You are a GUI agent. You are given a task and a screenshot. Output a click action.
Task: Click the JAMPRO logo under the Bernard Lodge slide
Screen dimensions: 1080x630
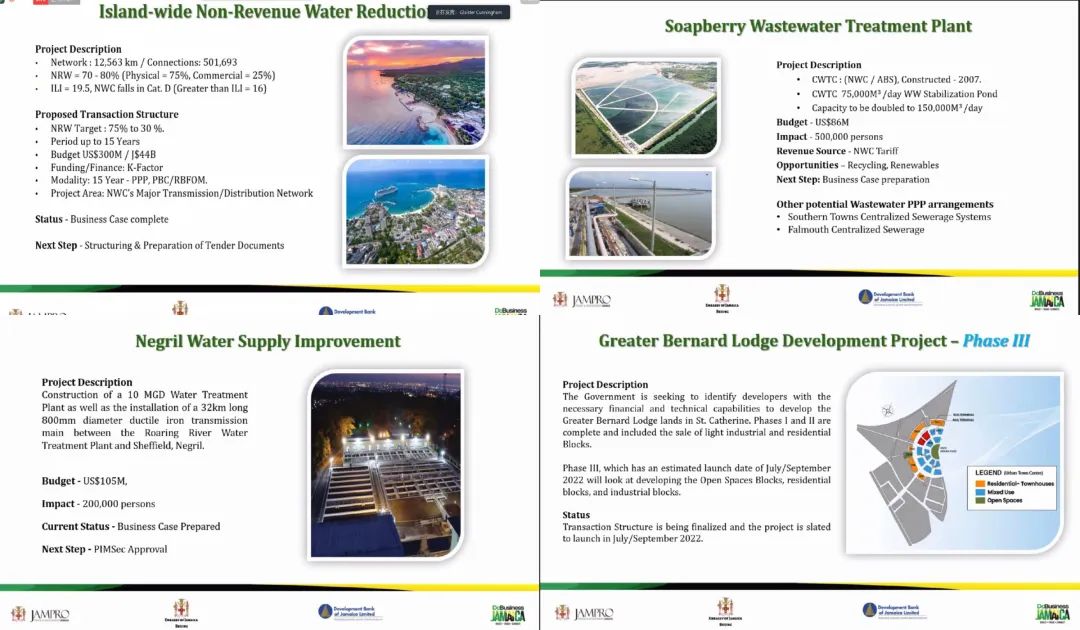(584, 613)
